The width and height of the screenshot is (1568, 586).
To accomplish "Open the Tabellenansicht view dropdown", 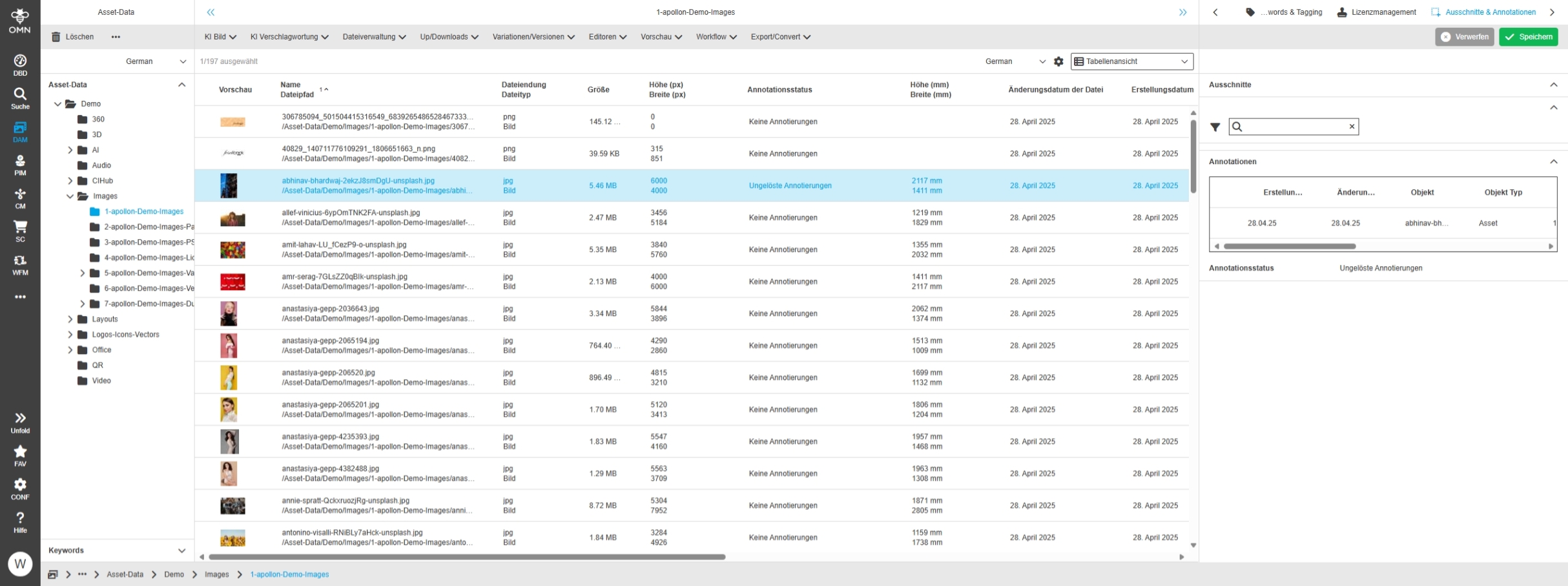I will tap(1131, 61).
